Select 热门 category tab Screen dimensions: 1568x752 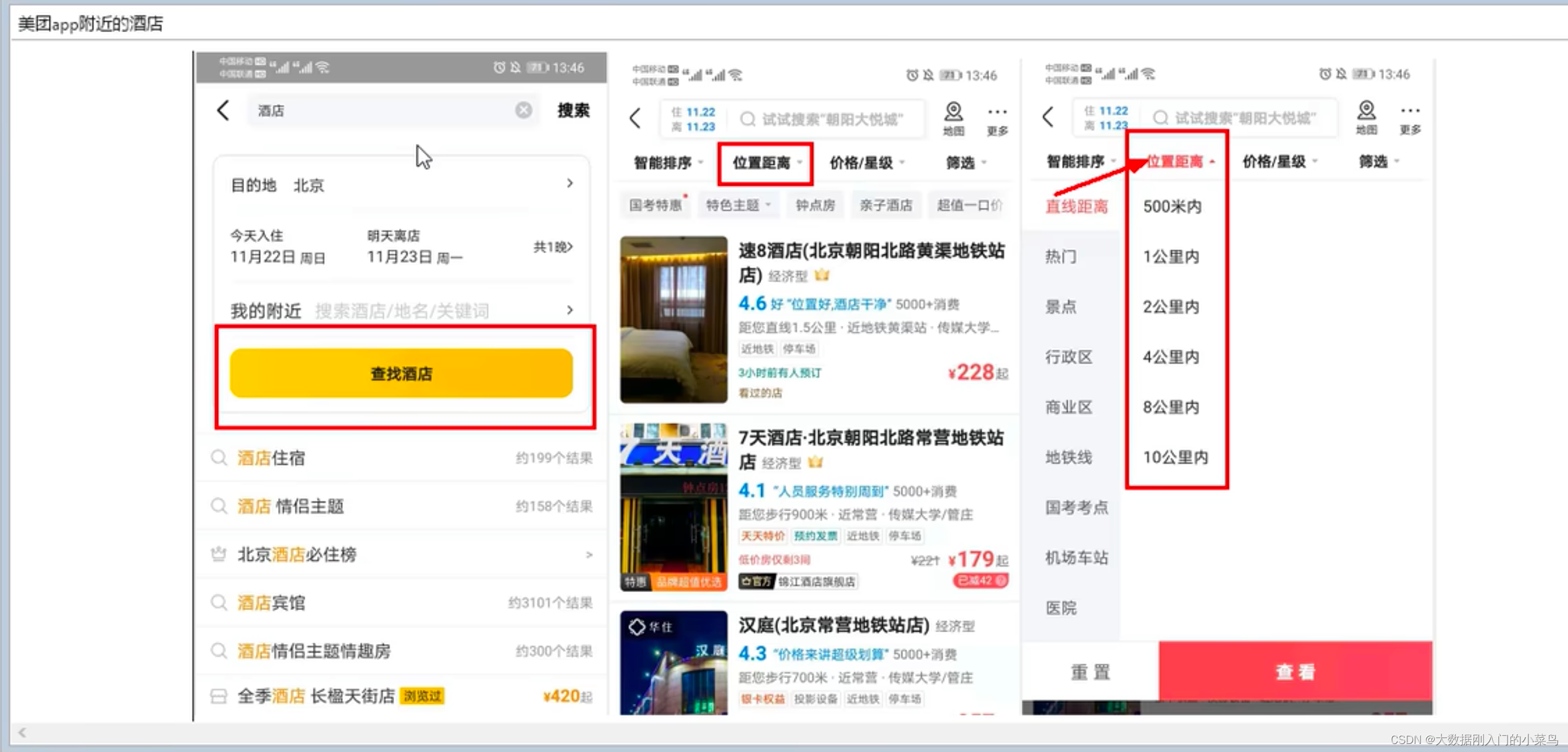(1061, 256)
